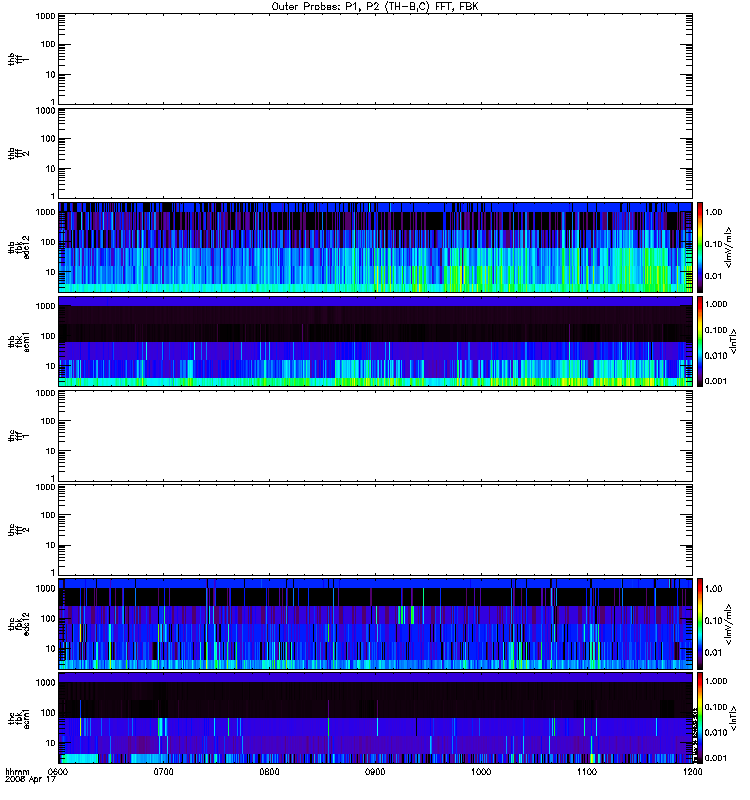Click the 10 y-axis tick of thb fbk scm1
Viewport: 750px width, 800px height.
coord(51,366)
